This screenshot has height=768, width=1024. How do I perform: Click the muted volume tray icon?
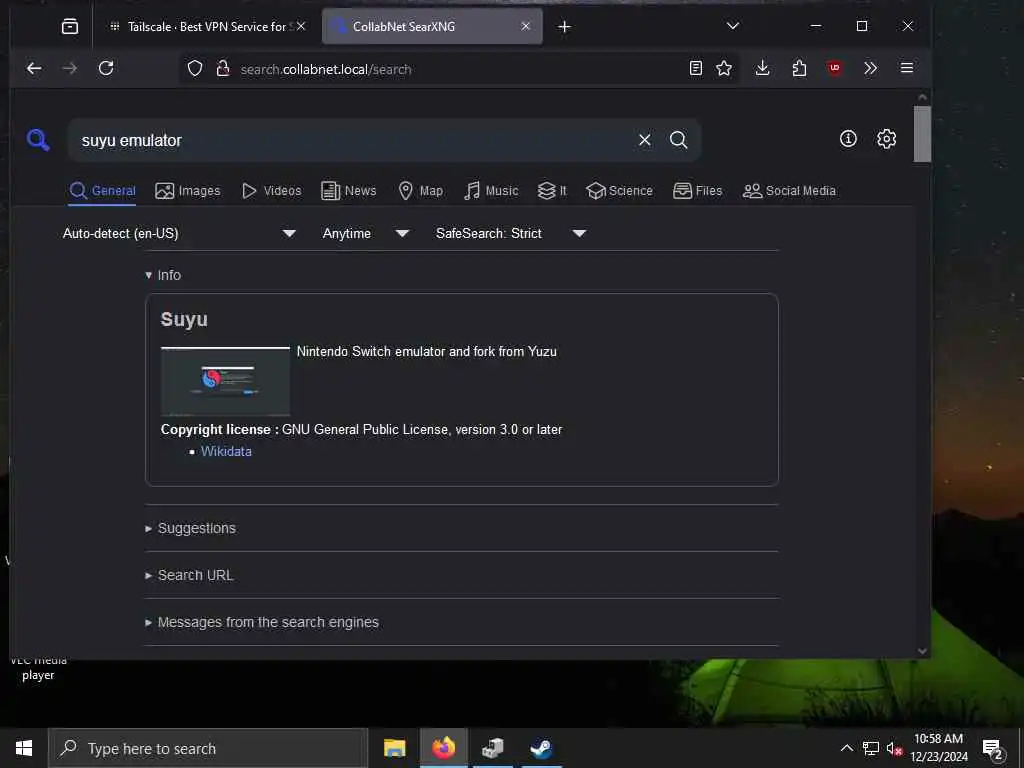pos(894,748)
